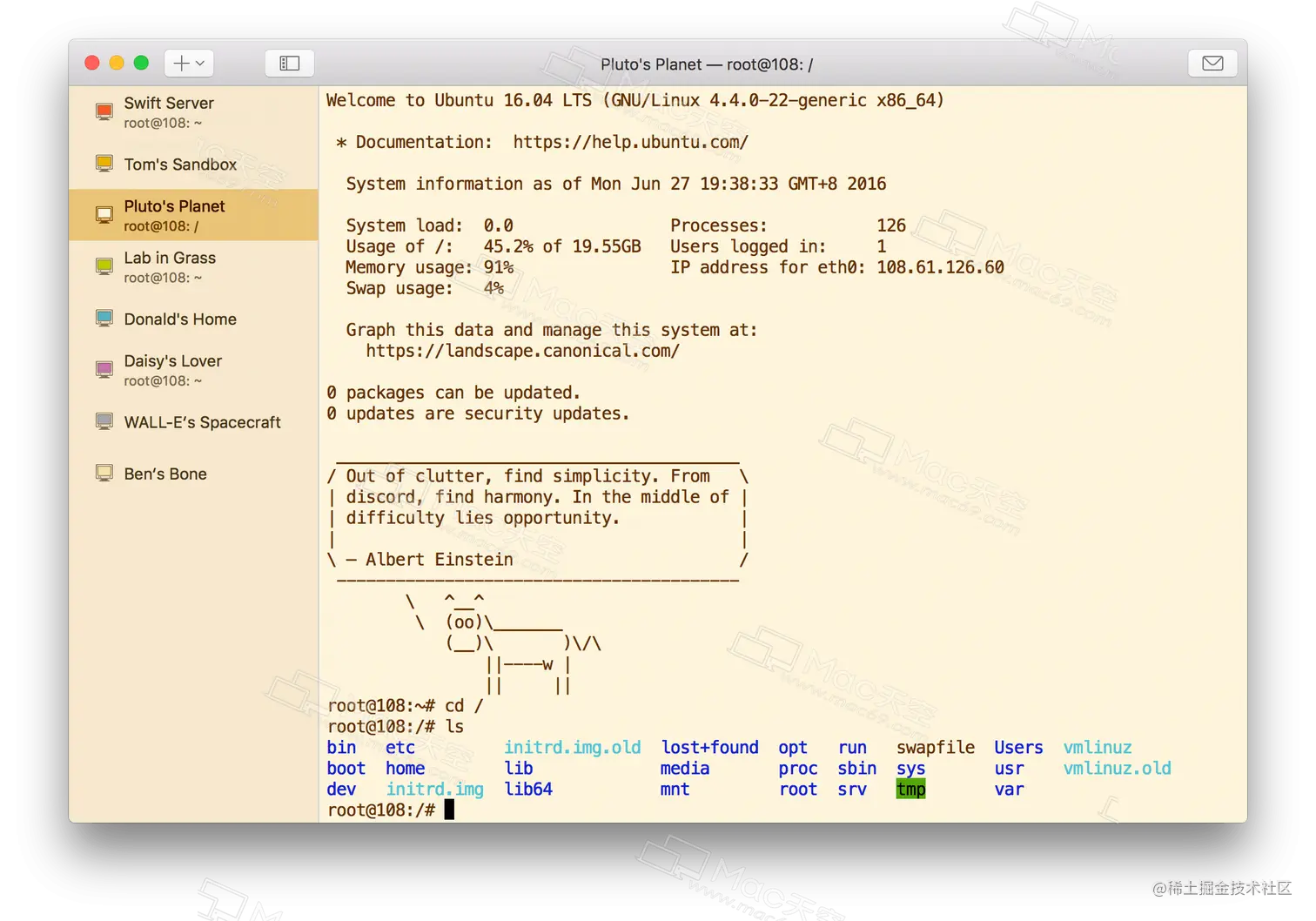Screen dimensions: 1316x921
Task: Open the envelope message button
Action: [x=1212, y=63]
